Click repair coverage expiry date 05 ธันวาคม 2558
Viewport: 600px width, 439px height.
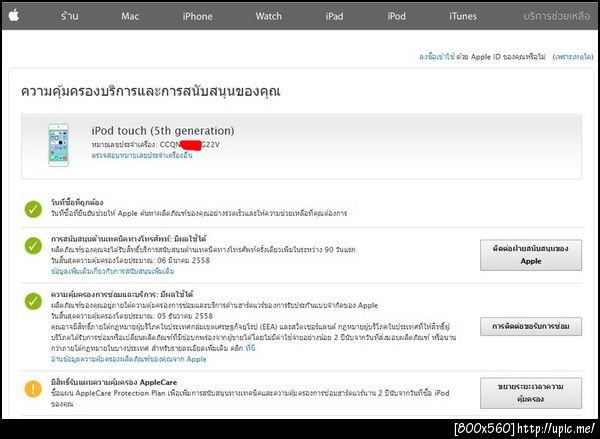point(185,316)
